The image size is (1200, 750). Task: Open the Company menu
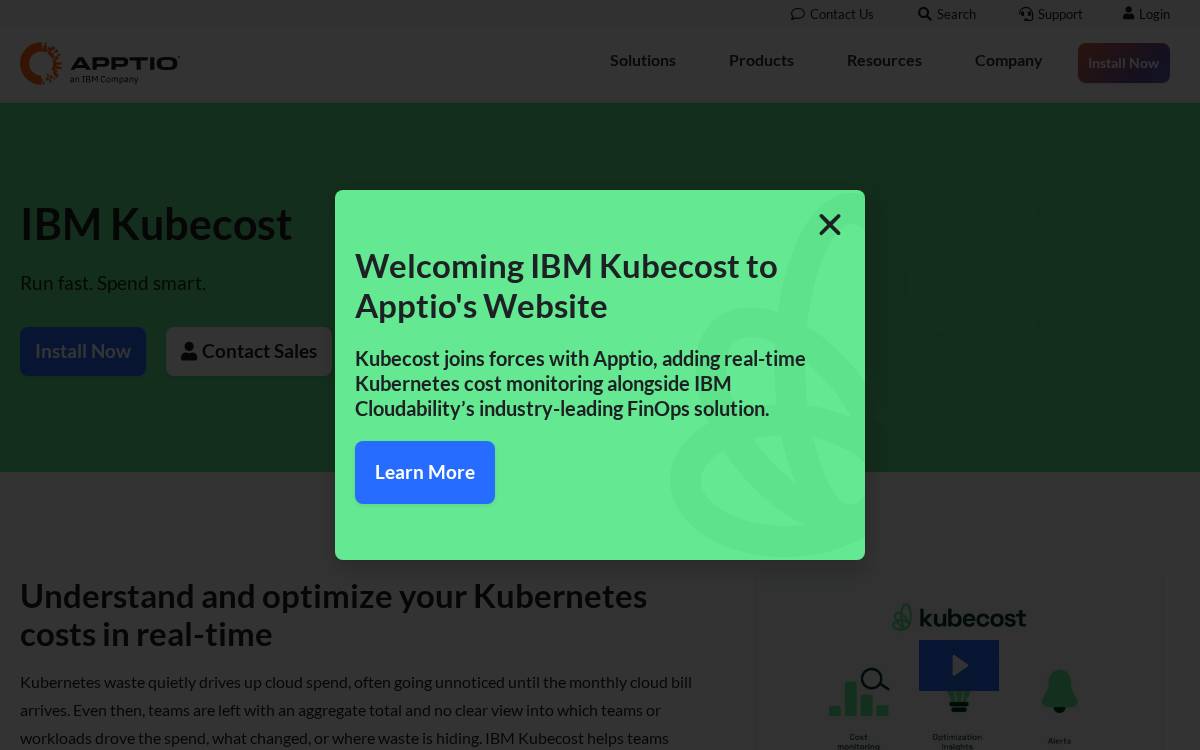coord(1008,60)
